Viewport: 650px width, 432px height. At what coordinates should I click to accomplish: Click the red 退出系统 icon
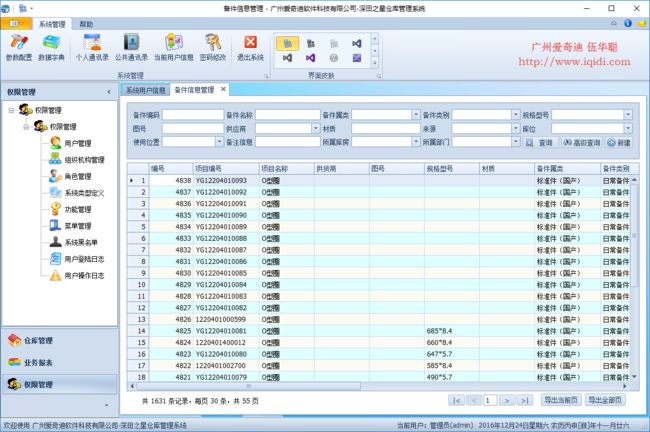click(251, 47)
